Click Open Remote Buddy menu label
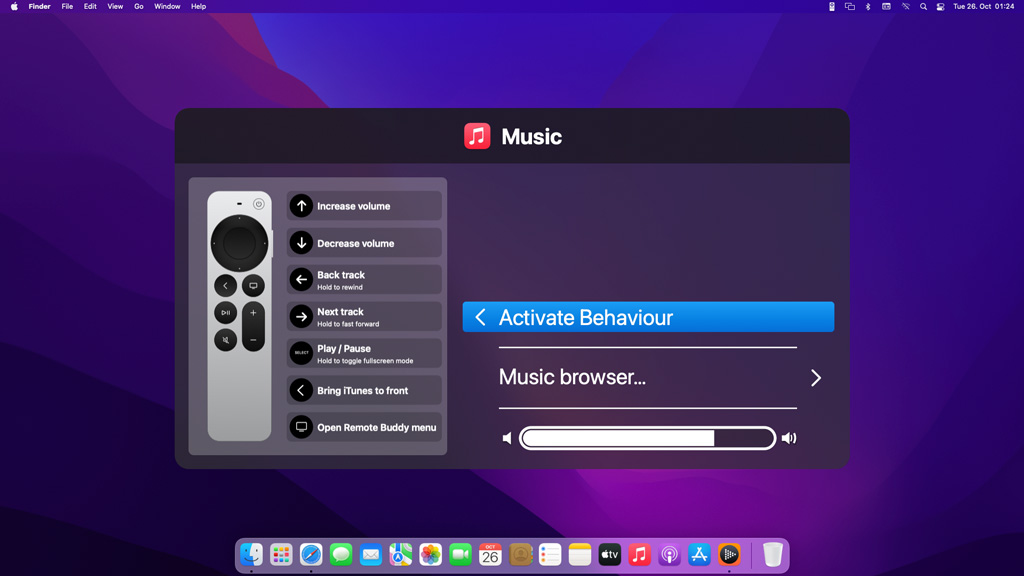The height and width of the screenshot is (576, 1024). point(377,427)
